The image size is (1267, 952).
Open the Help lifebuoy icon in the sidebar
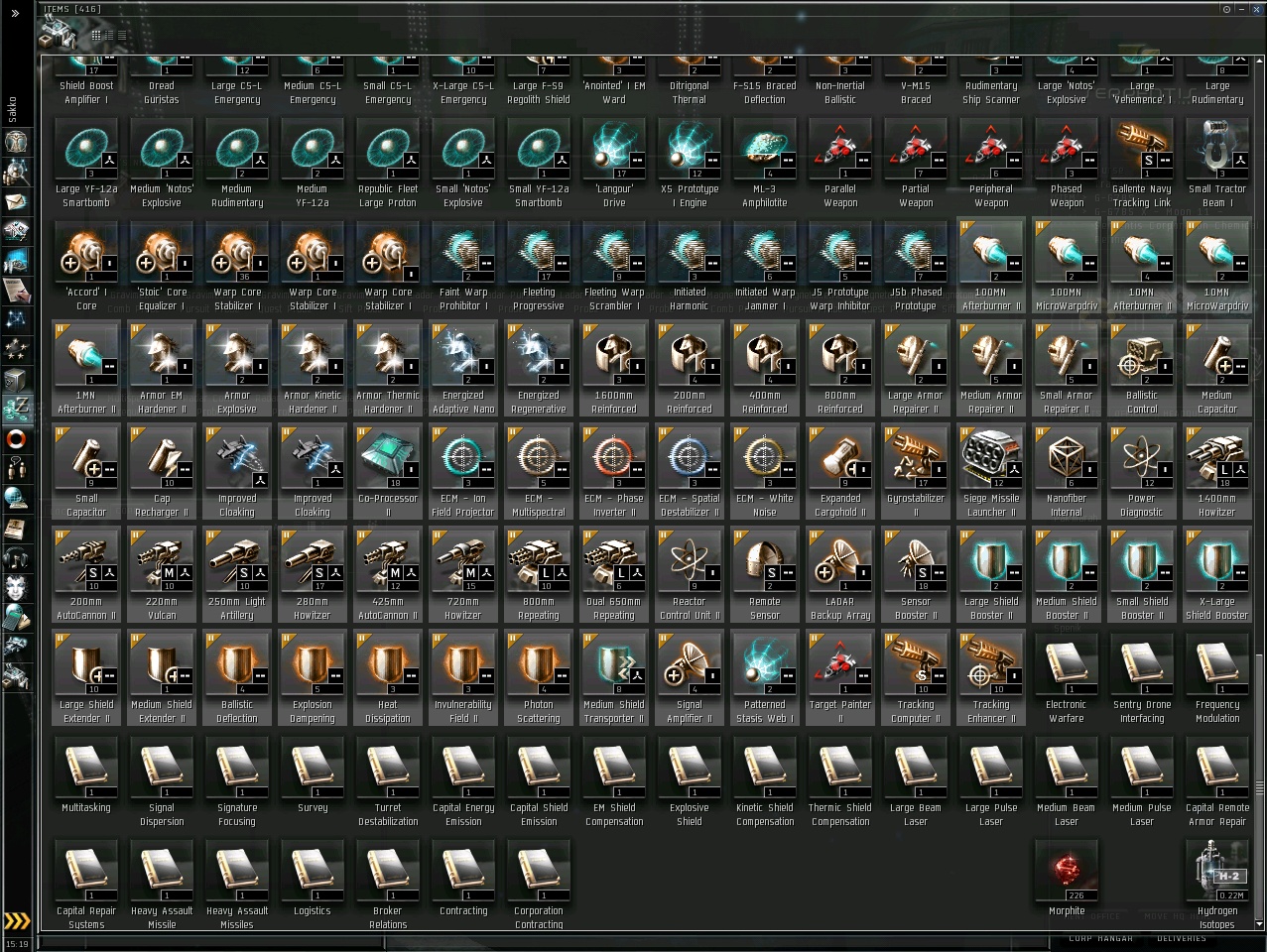pyautogui.click(x=16, y=438)
